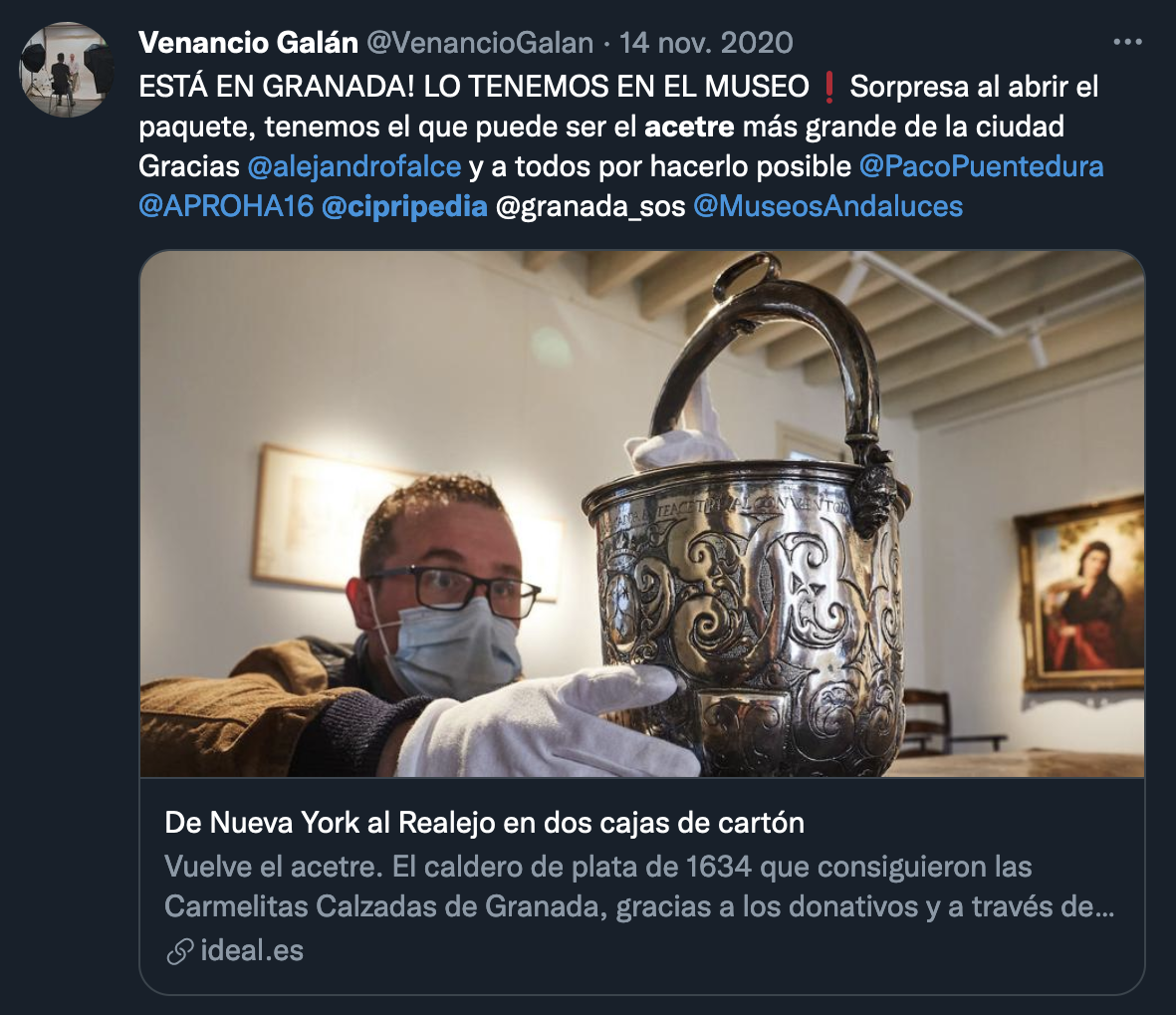The height and width of the screenshot is (1015, 1176).
Task: Open the @MuseosAndaluces mention
Action: tap(828, 206)
